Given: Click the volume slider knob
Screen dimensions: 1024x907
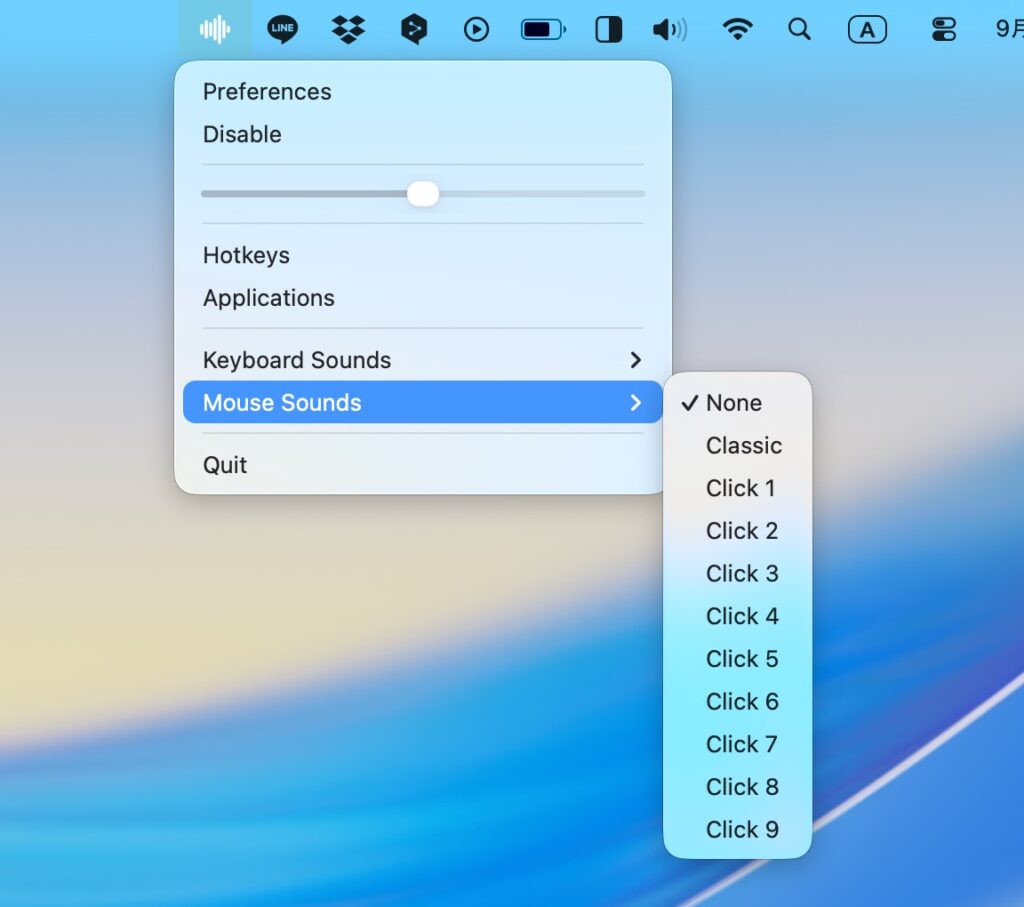Looking at the screenshot, I should [x=423, y=194].
